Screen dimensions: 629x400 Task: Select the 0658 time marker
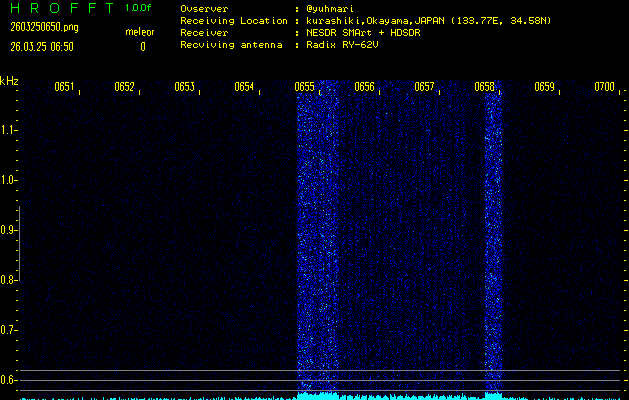pos(484,88)
